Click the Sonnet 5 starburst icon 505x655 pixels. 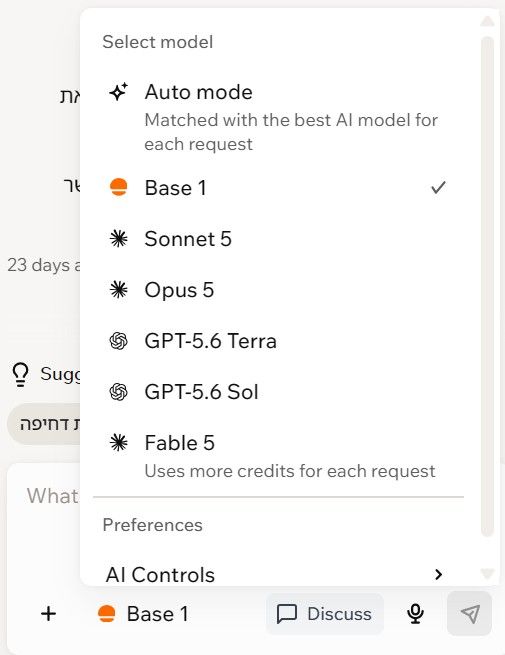119,239
